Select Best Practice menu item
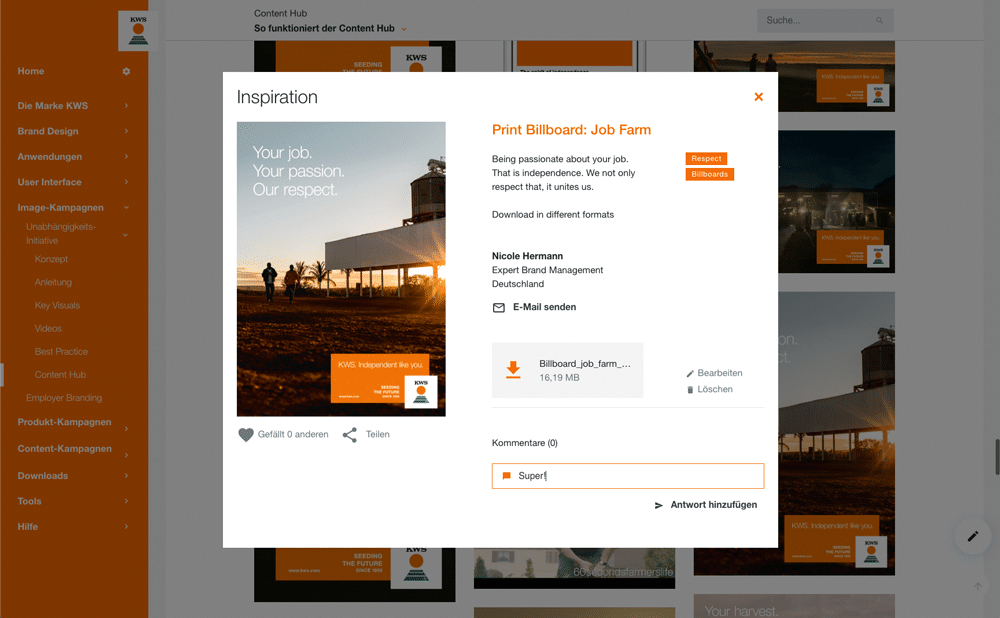 (61, 352)
